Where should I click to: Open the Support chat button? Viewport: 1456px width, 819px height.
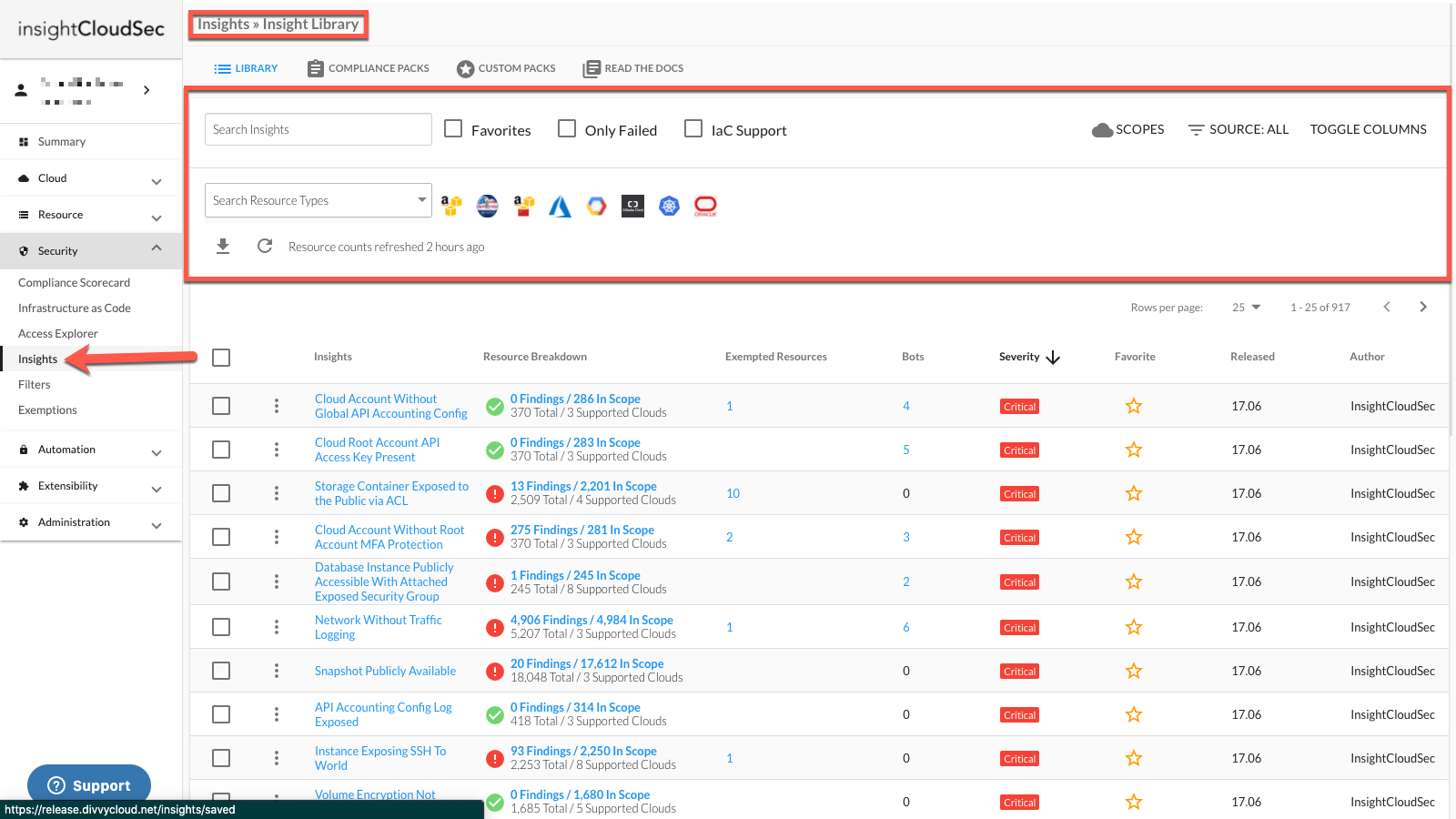(x=89, y=784)
